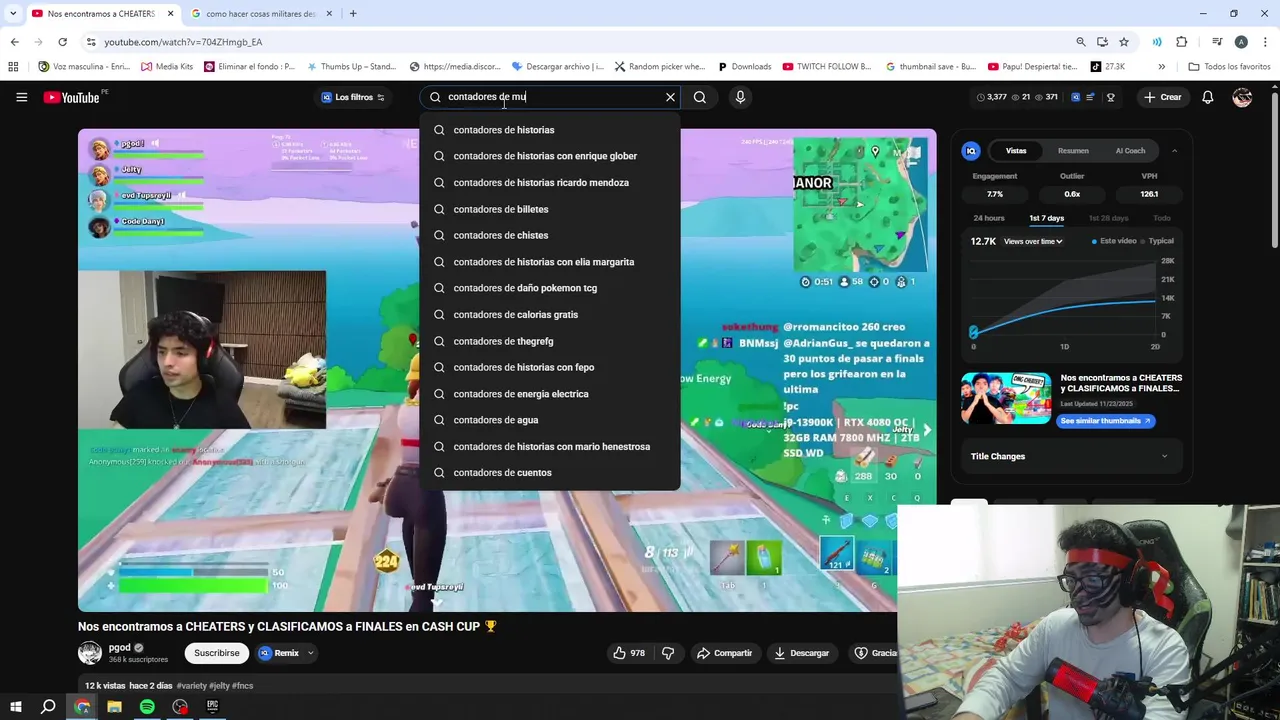Click the Suscribirse button
Image resolution: width=1280 pixels, height=720 pixels.
[x=217, y=653]
